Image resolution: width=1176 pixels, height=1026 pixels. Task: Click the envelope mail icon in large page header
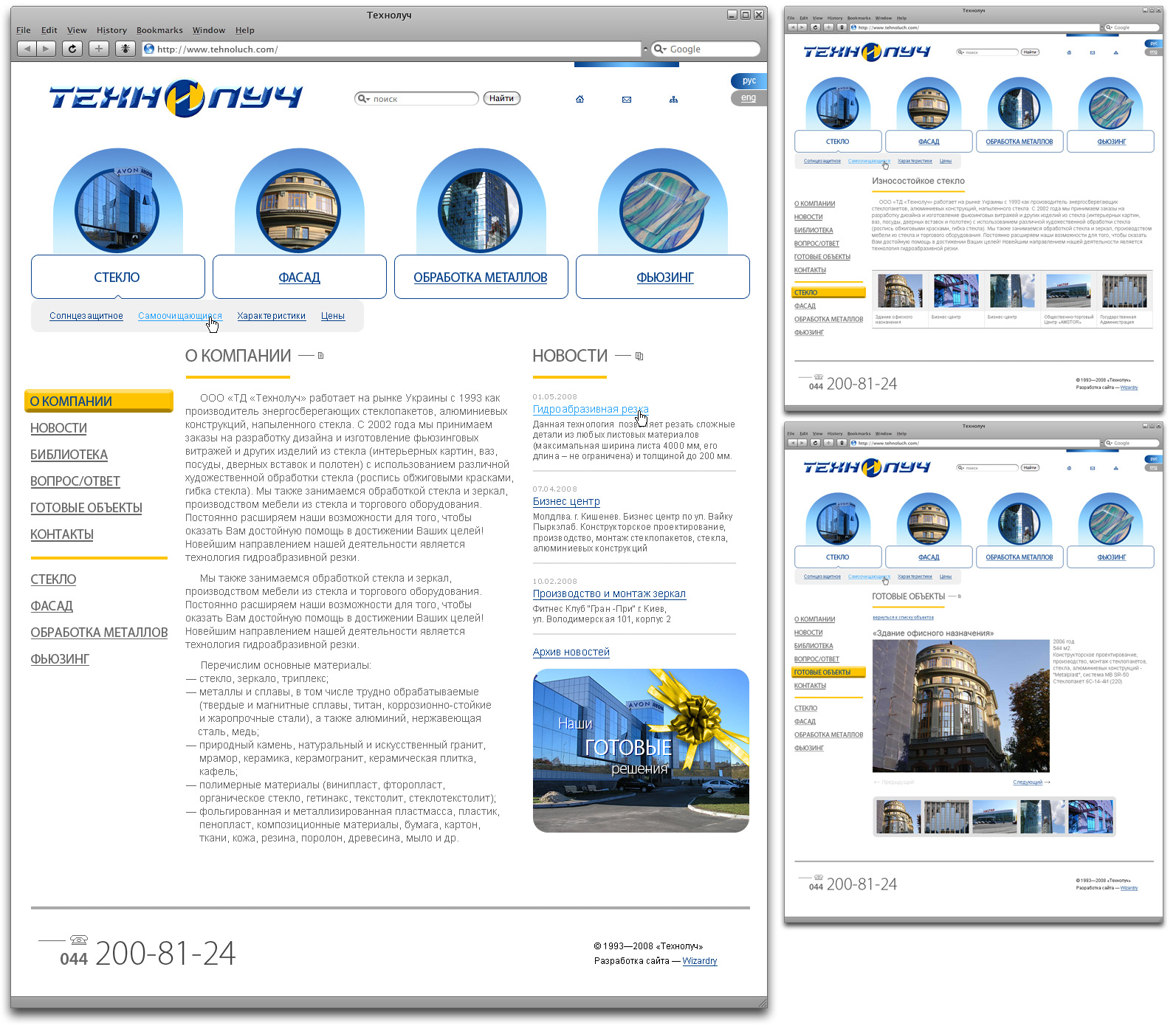pyautogui.click(x=627, y=99)
